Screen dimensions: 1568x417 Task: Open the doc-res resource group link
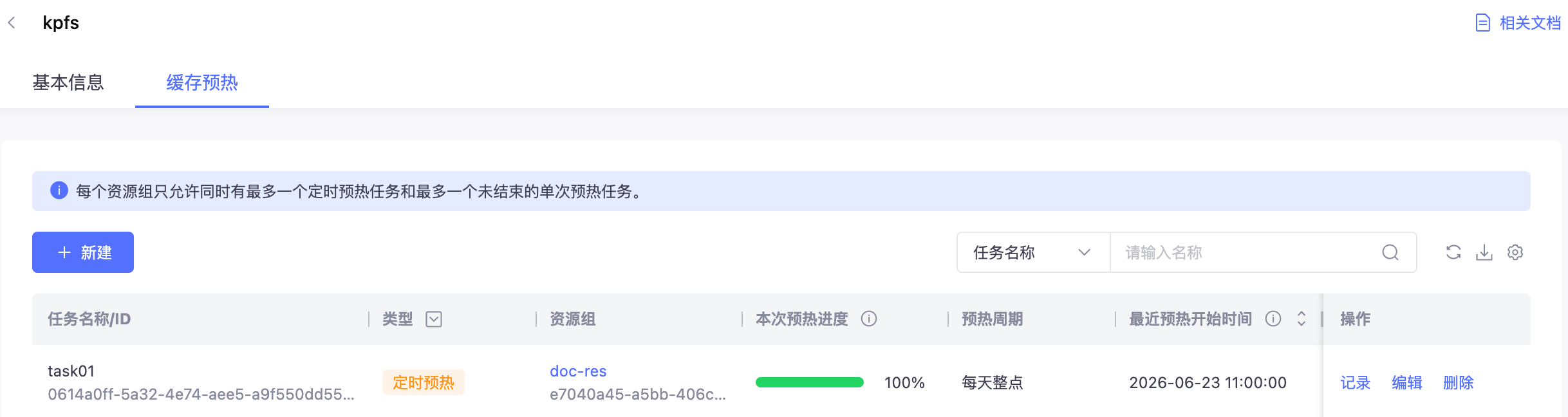point(578,371)
